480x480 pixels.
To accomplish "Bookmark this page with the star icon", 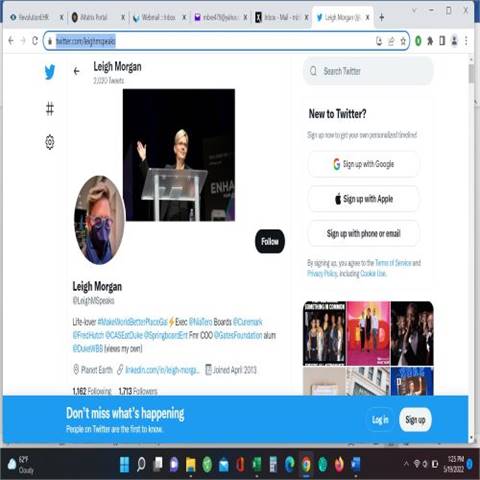I will tap(403, 41).
